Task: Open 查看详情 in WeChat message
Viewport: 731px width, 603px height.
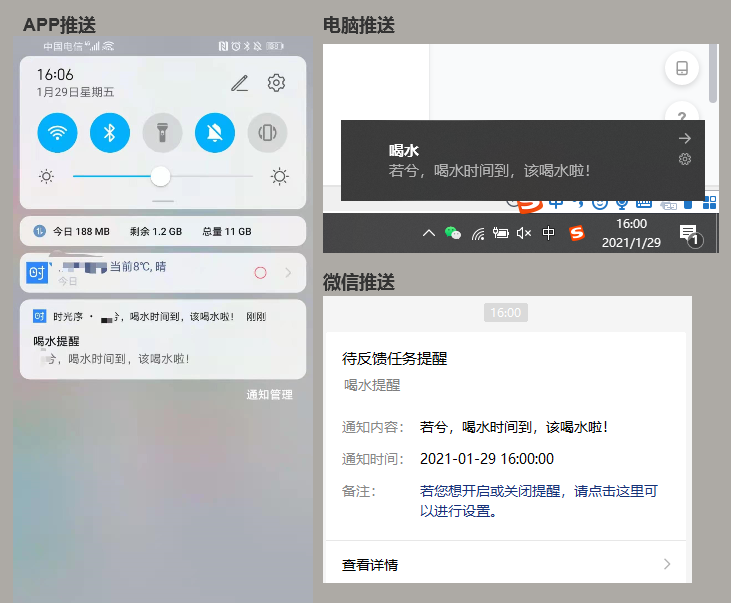Action: tap(505, 564)
